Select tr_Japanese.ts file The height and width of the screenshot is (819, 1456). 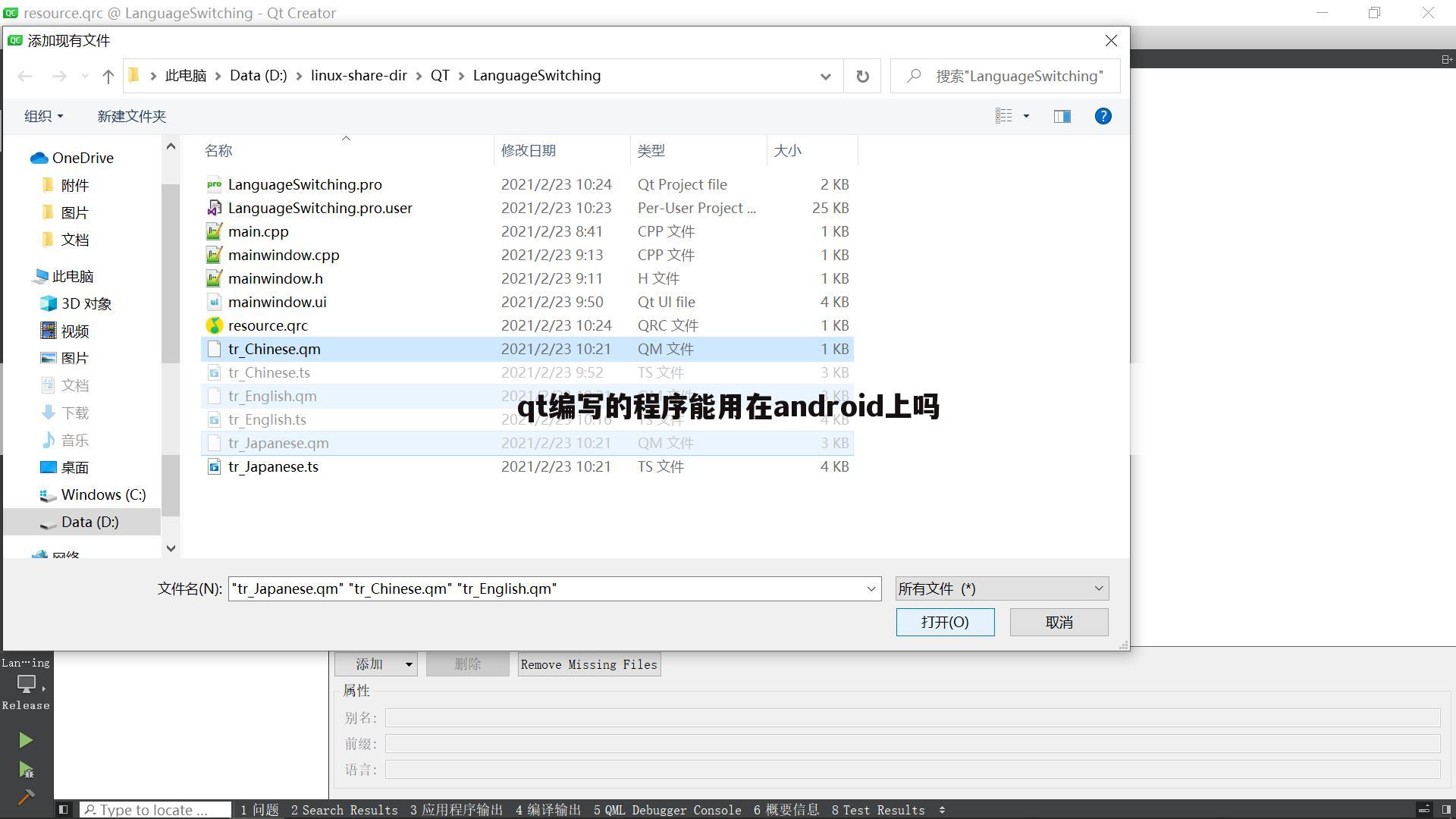[273, 466]
